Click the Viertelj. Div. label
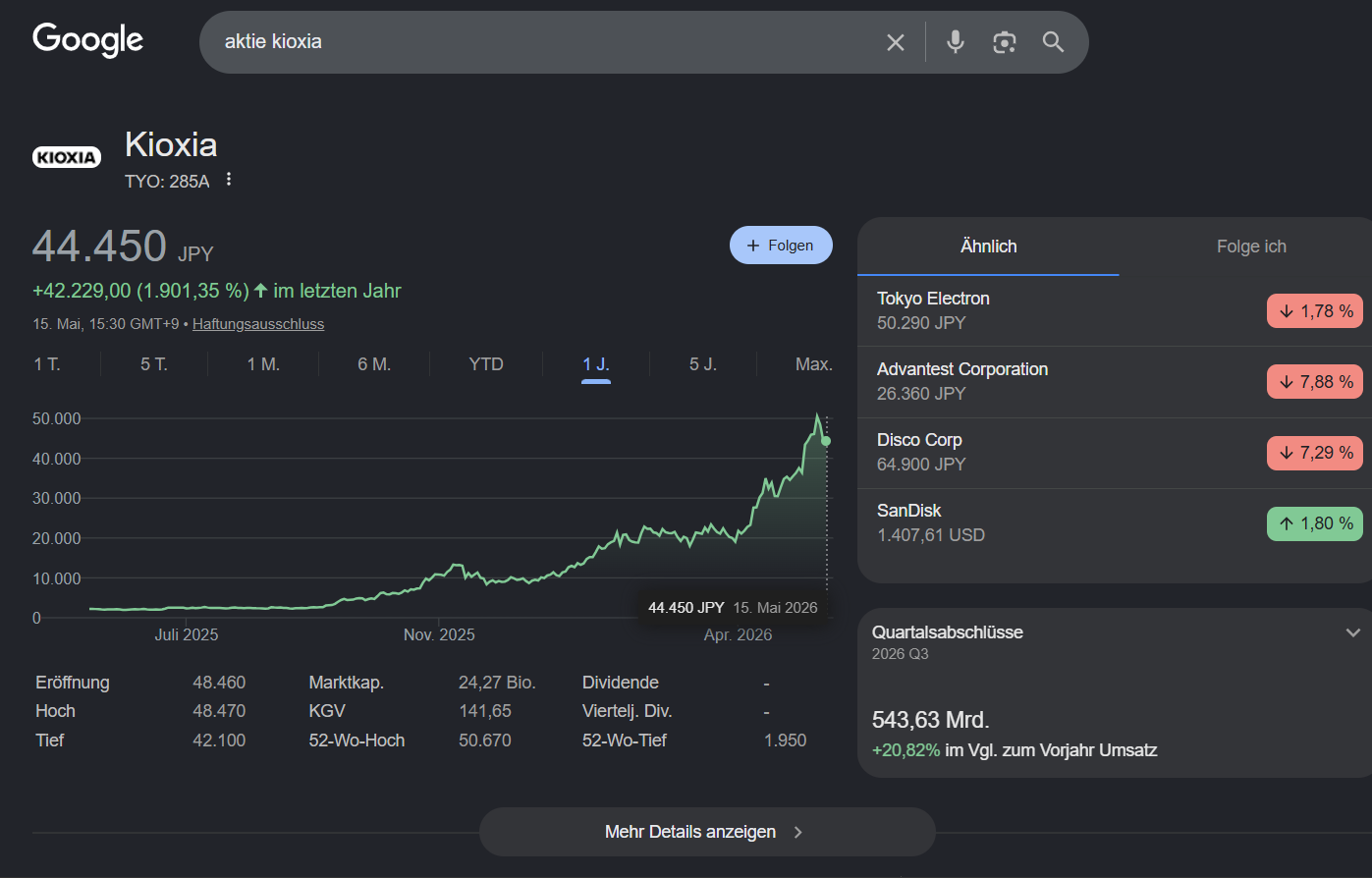 [x=628, y=711]
